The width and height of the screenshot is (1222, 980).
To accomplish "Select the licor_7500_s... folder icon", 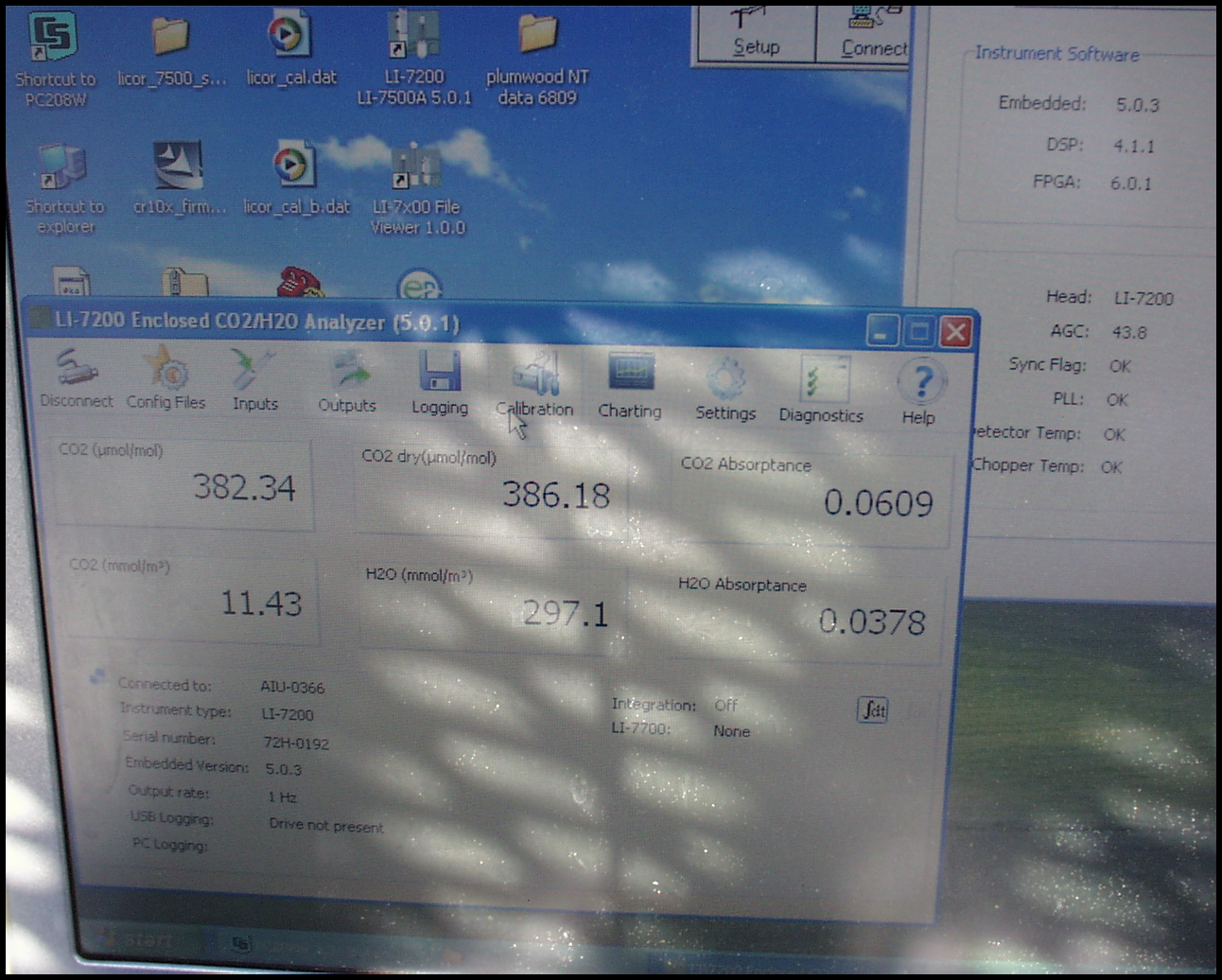I will tap(171, 52).
